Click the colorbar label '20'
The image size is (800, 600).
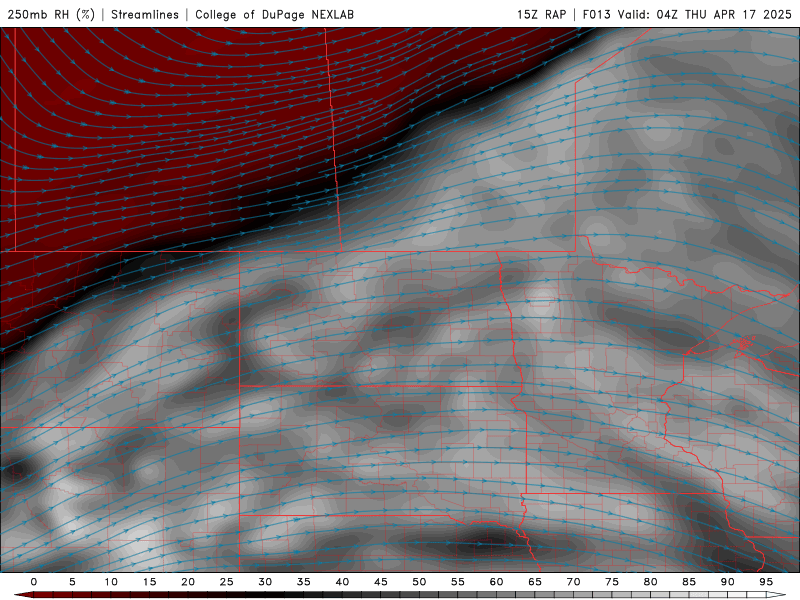(x=188, y=582)
